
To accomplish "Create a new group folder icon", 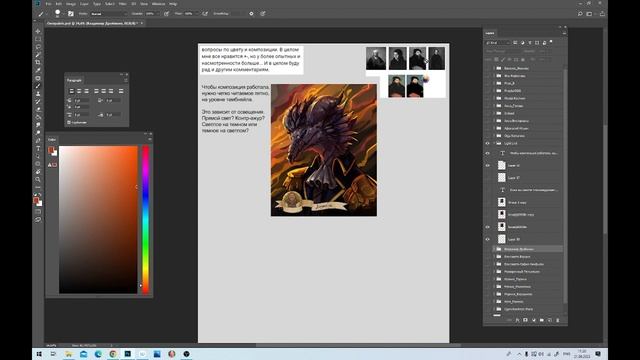I will pos(542,320).
